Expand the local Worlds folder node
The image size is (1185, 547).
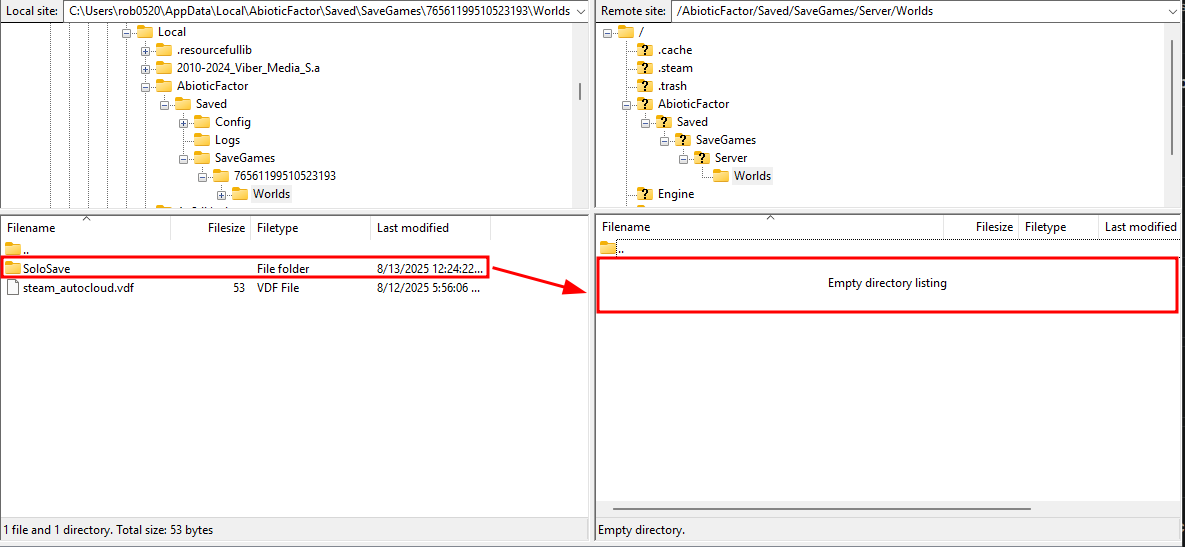[x=221, y=196]
